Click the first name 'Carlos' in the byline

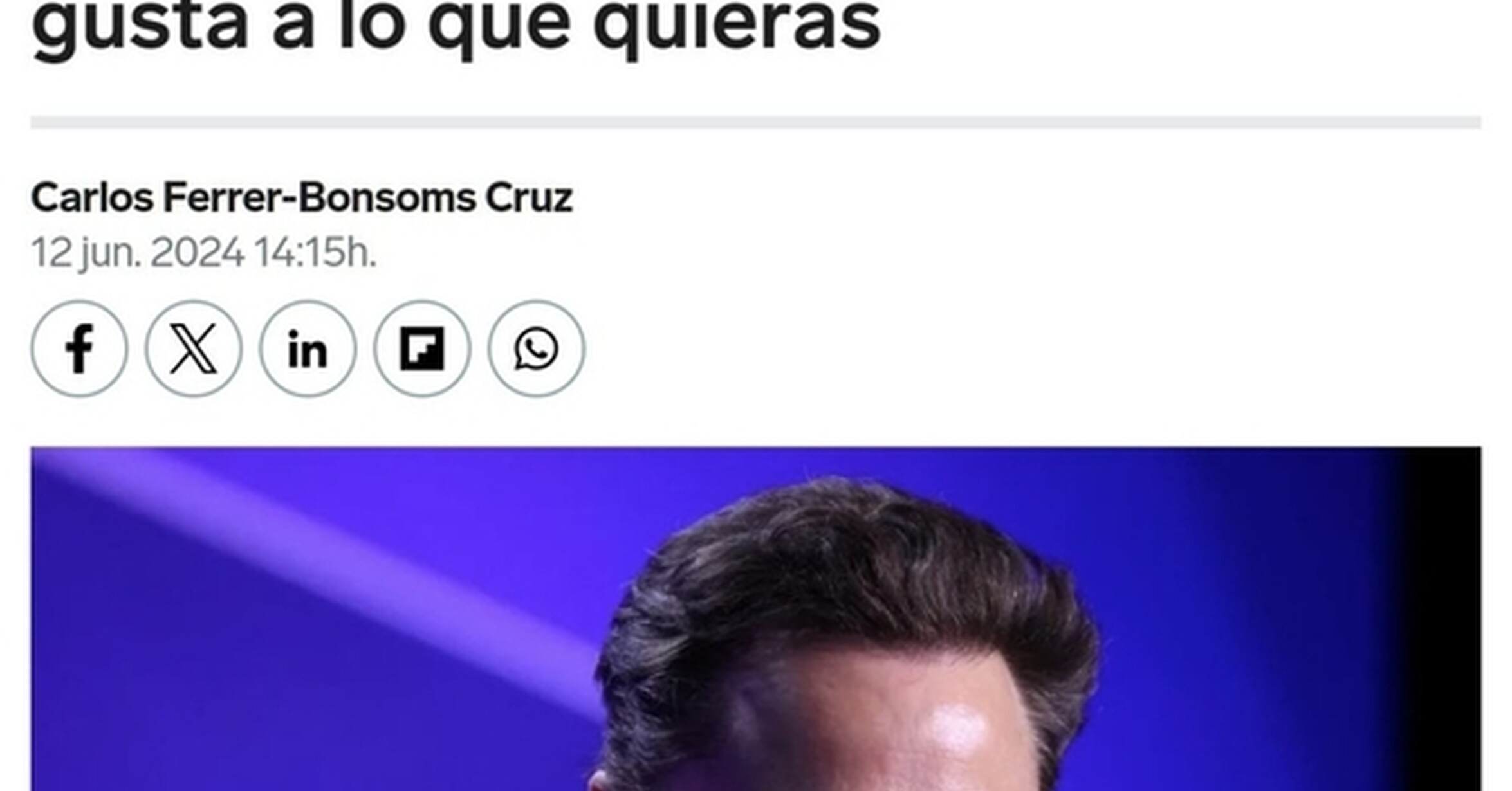(x=92, y=197)
